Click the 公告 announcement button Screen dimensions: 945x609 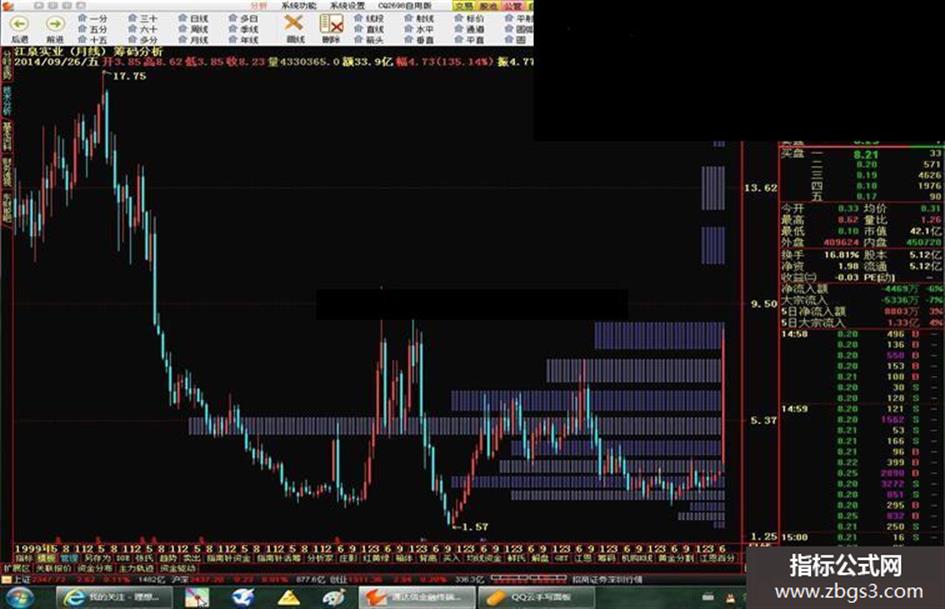point(512,5)
